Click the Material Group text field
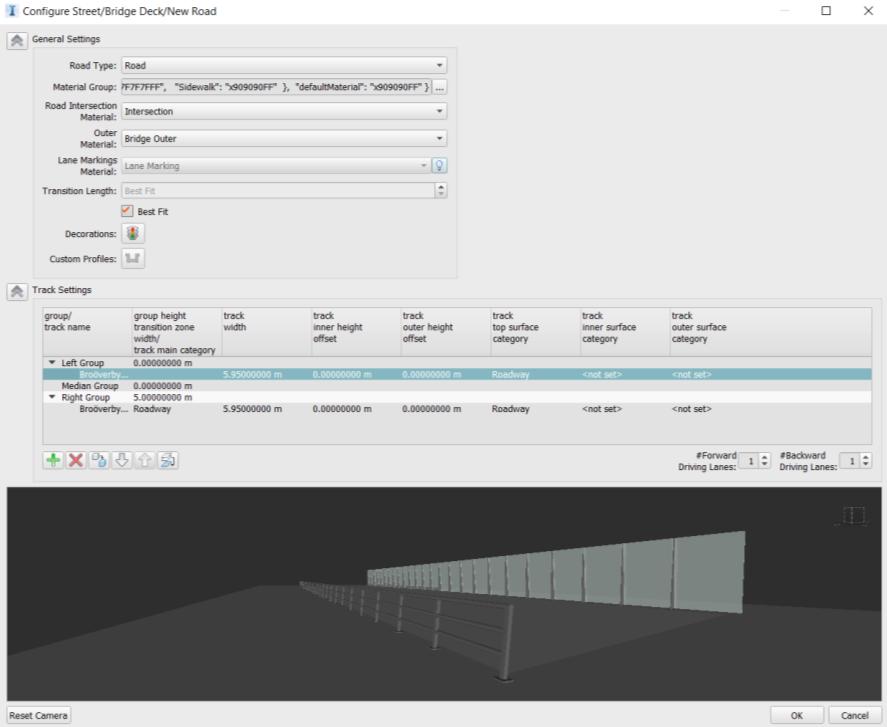This screenshot has height=727, width=887. point(276,87)
